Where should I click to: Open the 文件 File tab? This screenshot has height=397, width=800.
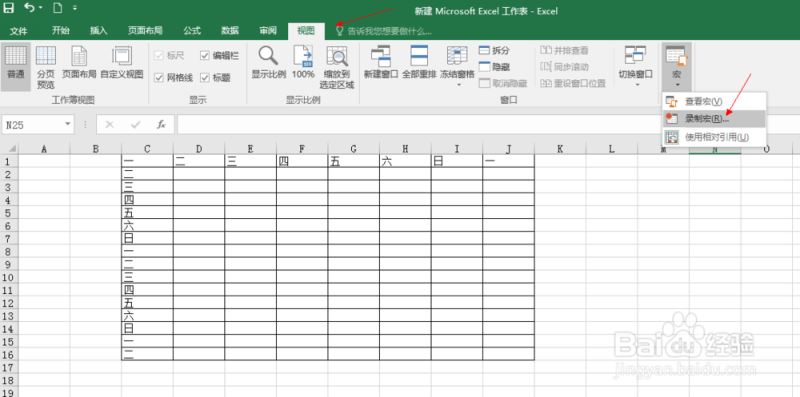coord(18,31)
